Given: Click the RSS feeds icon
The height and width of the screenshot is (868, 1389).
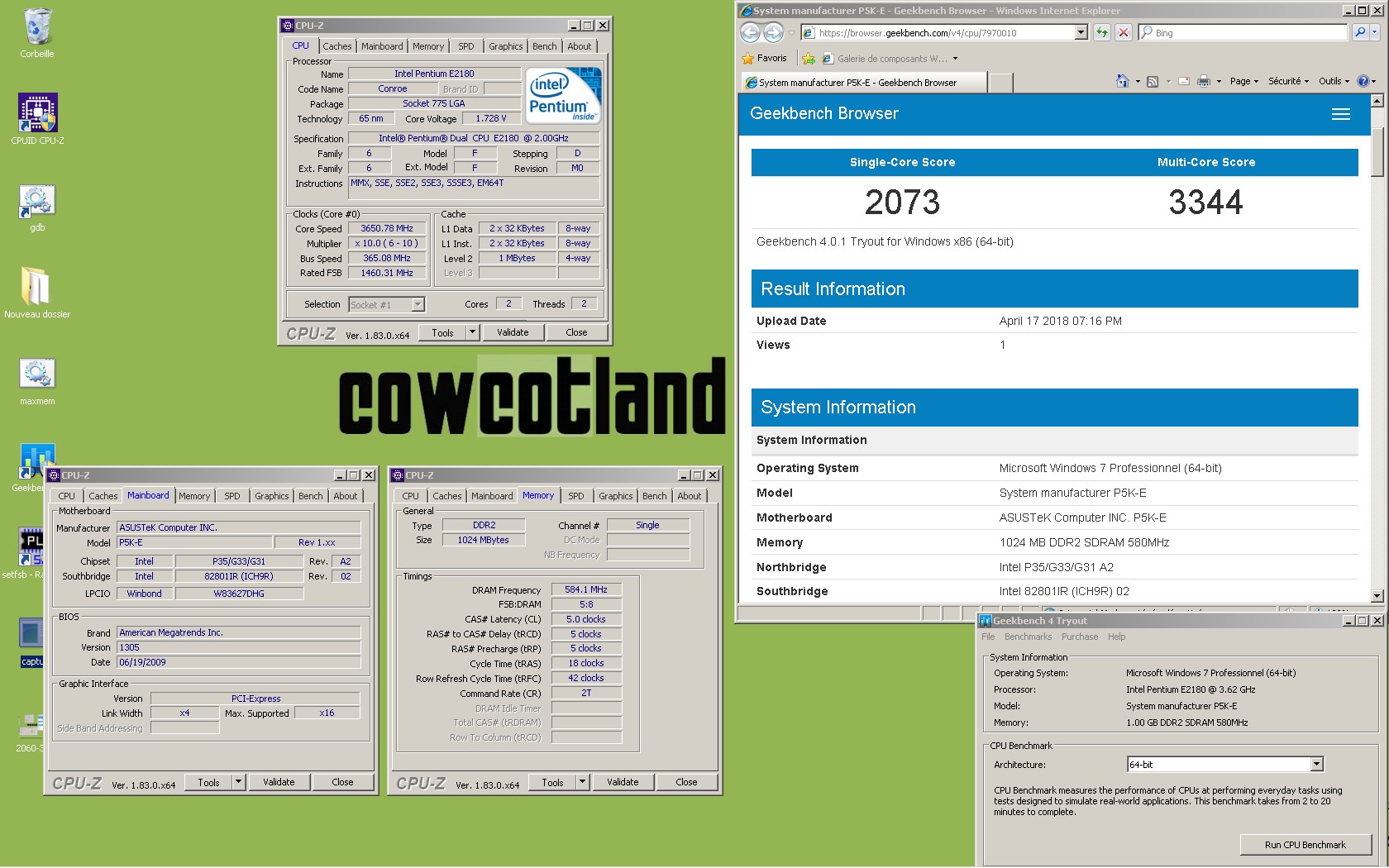Looking at the screenshot, I should pyautogui.click(x=1152, y=81).
